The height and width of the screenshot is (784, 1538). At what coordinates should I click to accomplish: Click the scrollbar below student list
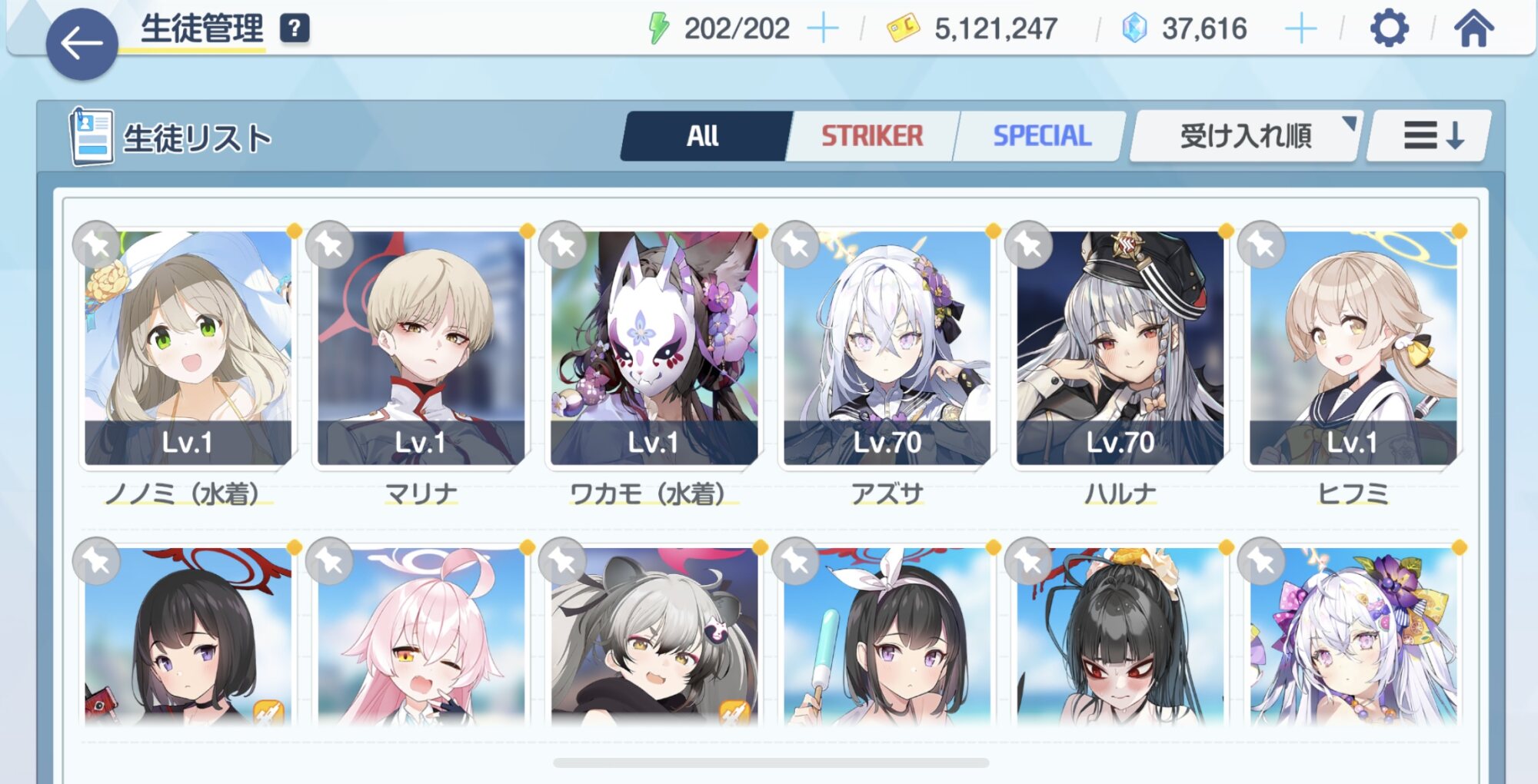771,762
